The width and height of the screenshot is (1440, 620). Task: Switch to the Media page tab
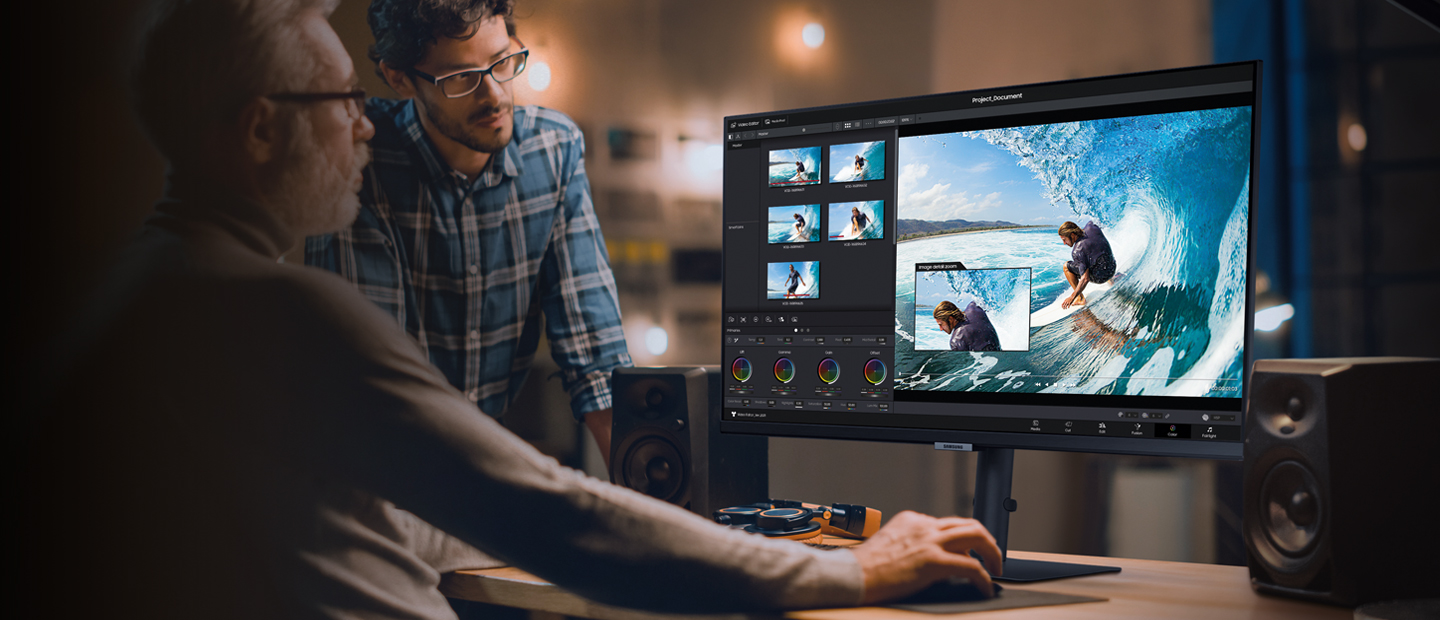coord(1035,426)
